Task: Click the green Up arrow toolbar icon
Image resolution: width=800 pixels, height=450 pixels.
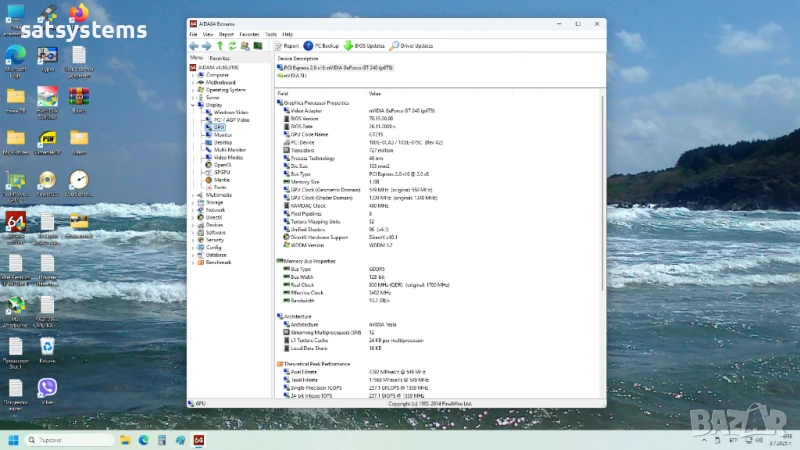Action: (x=219, y=45)
